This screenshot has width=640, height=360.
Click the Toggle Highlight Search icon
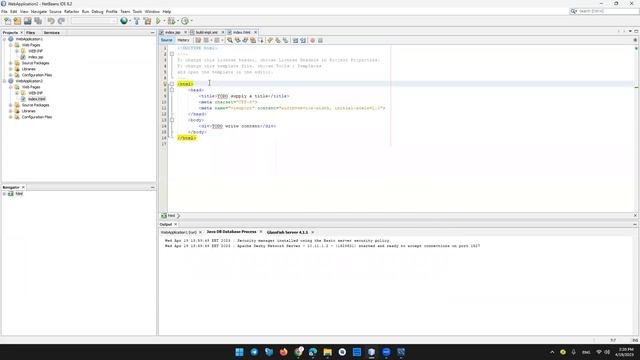coord(253,40)
